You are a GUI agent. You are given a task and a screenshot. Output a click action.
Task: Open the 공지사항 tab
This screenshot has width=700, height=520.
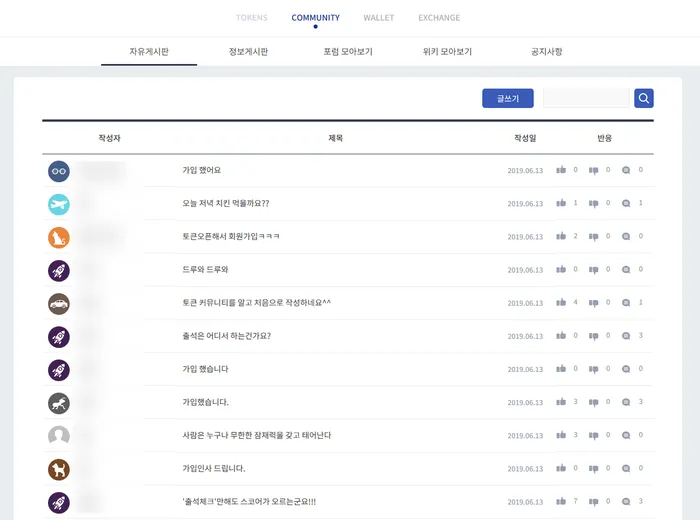pos(546,52)
